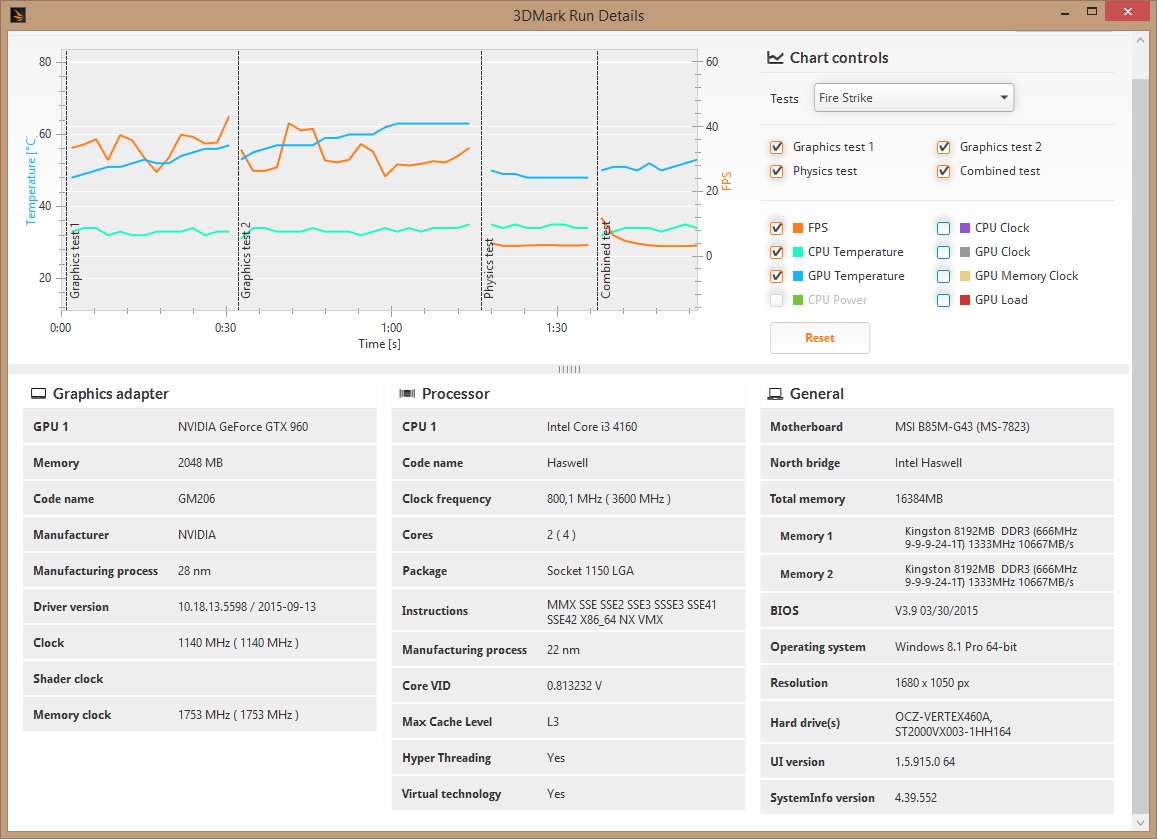Disable the CPU Temperature series checkbox
The image size is (1157, 839).
pyautogui.click(x=776, y=252)
